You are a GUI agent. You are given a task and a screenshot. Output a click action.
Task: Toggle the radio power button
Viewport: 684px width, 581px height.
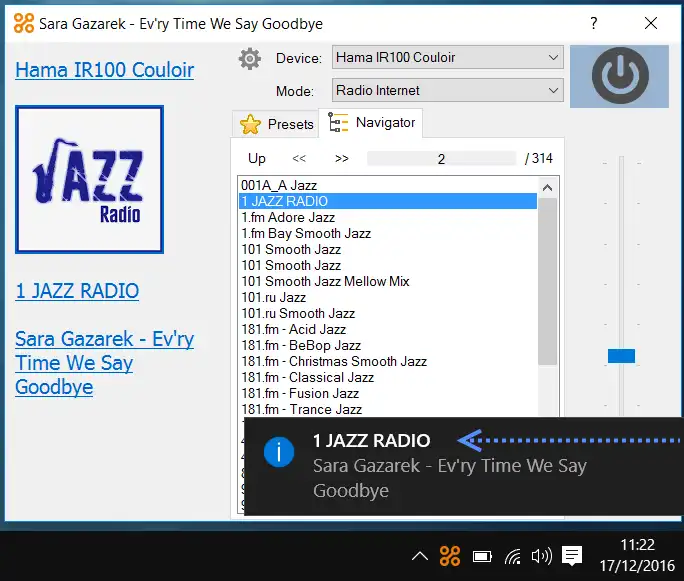click(619, 76)
